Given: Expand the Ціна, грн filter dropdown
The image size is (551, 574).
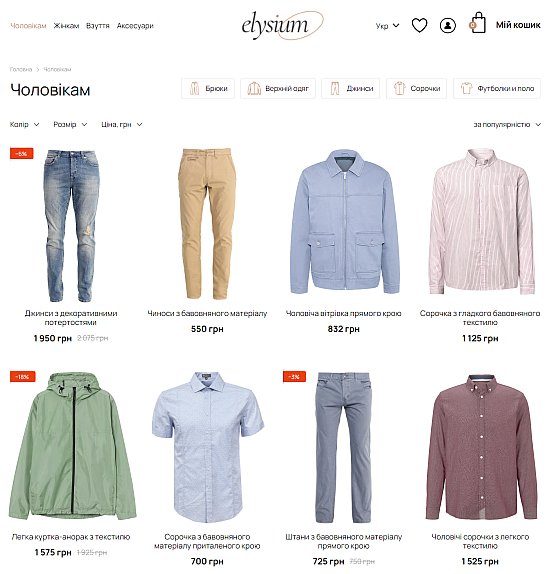Looking at the screenshot, I should click(x=122, y=124).
